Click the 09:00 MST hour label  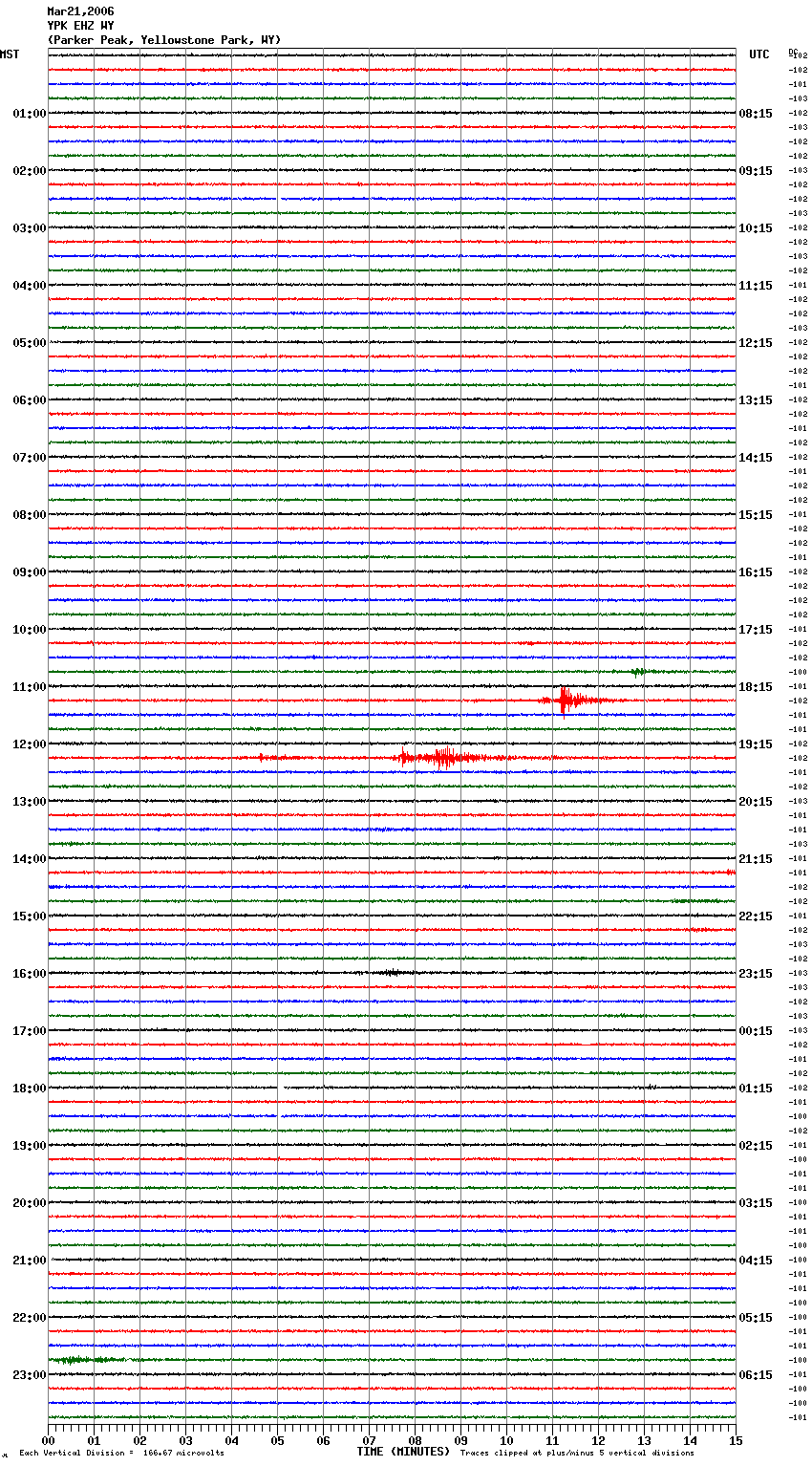(x=30, y=572)
